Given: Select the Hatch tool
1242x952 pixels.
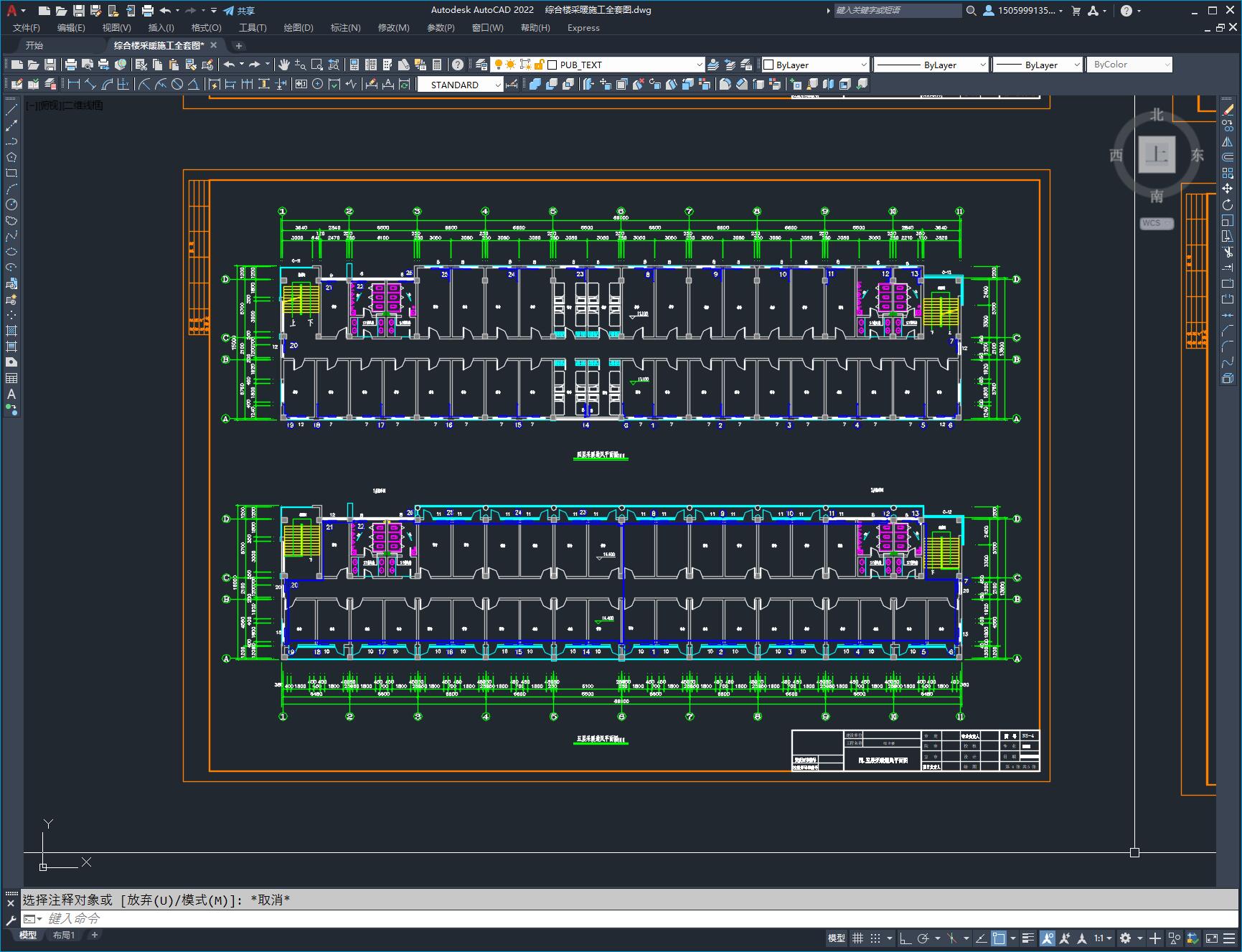Looking at the screenshot, I should tap(11, 331).
